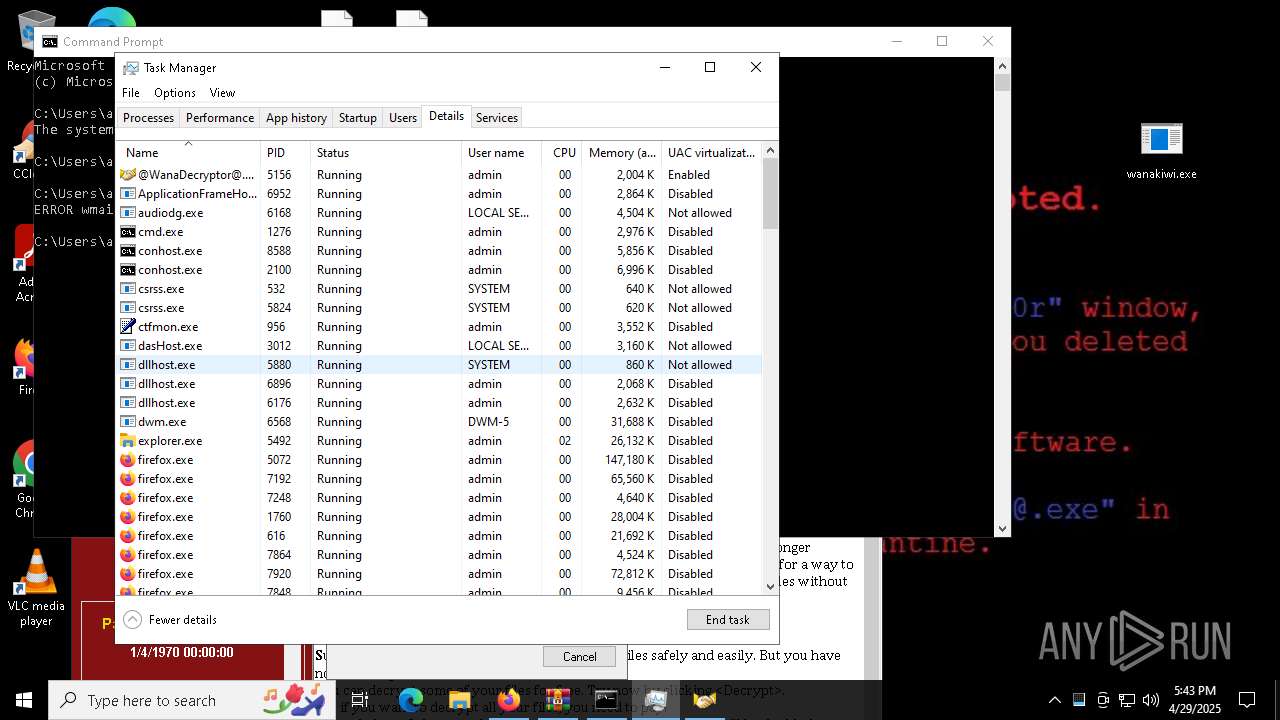Switch to Firefox on the taskbar

[508, 700]
